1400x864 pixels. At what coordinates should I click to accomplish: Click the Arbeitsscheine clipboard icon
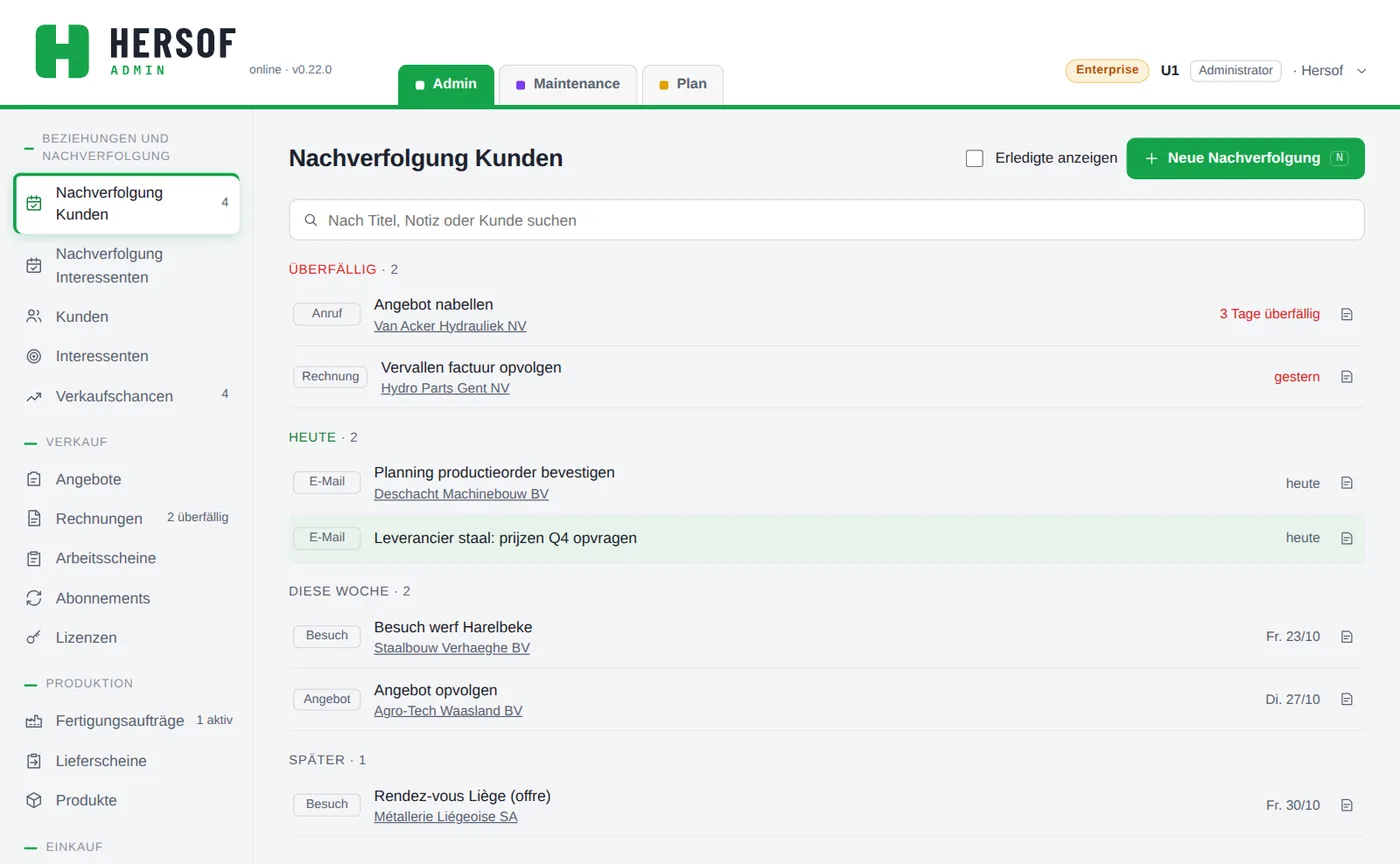(34, 558)
